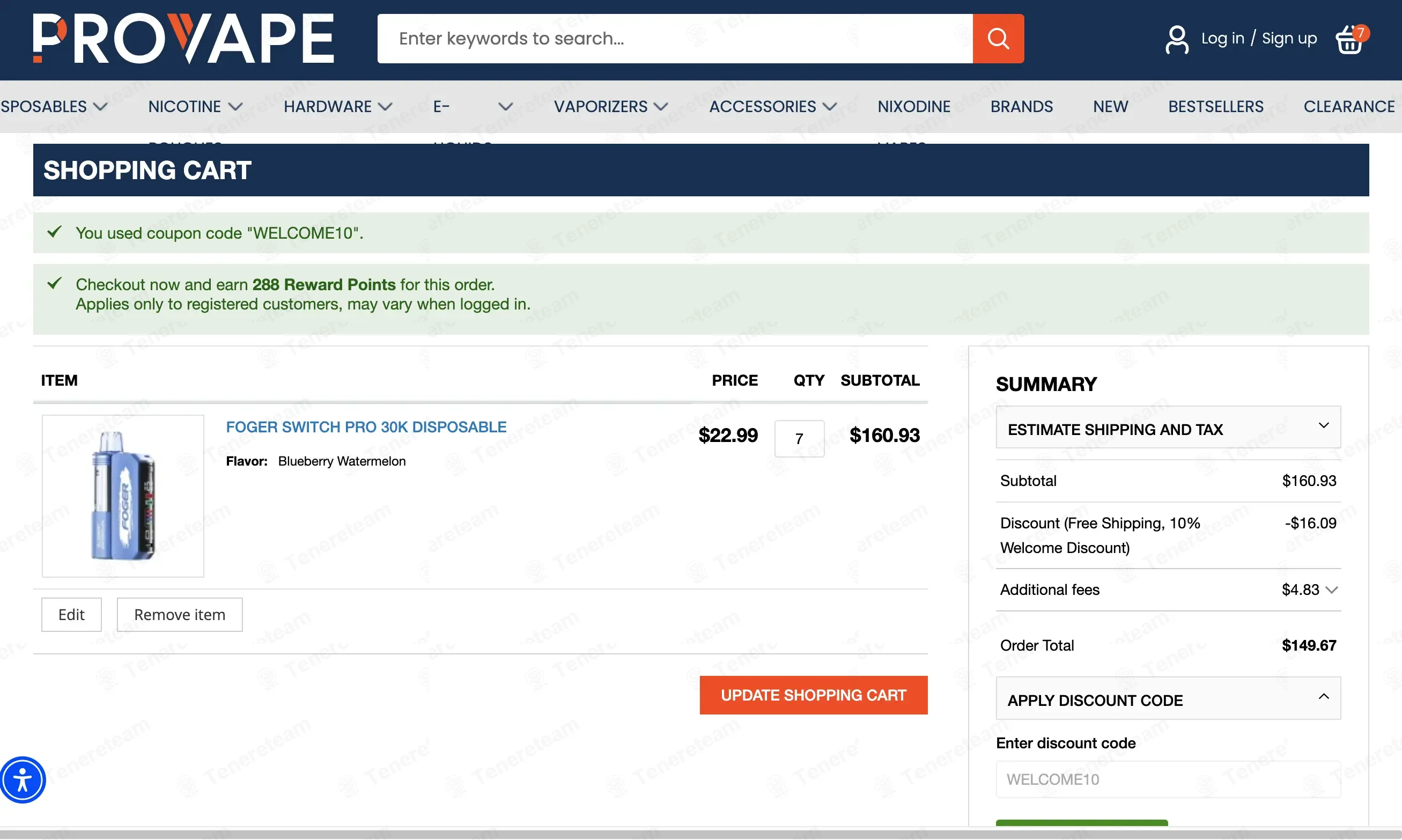This screenshot has width=1402, height=840.
Task: Open the Vaporizers dropdown menu
Action: pyautogui.click(x=611, y=106)
